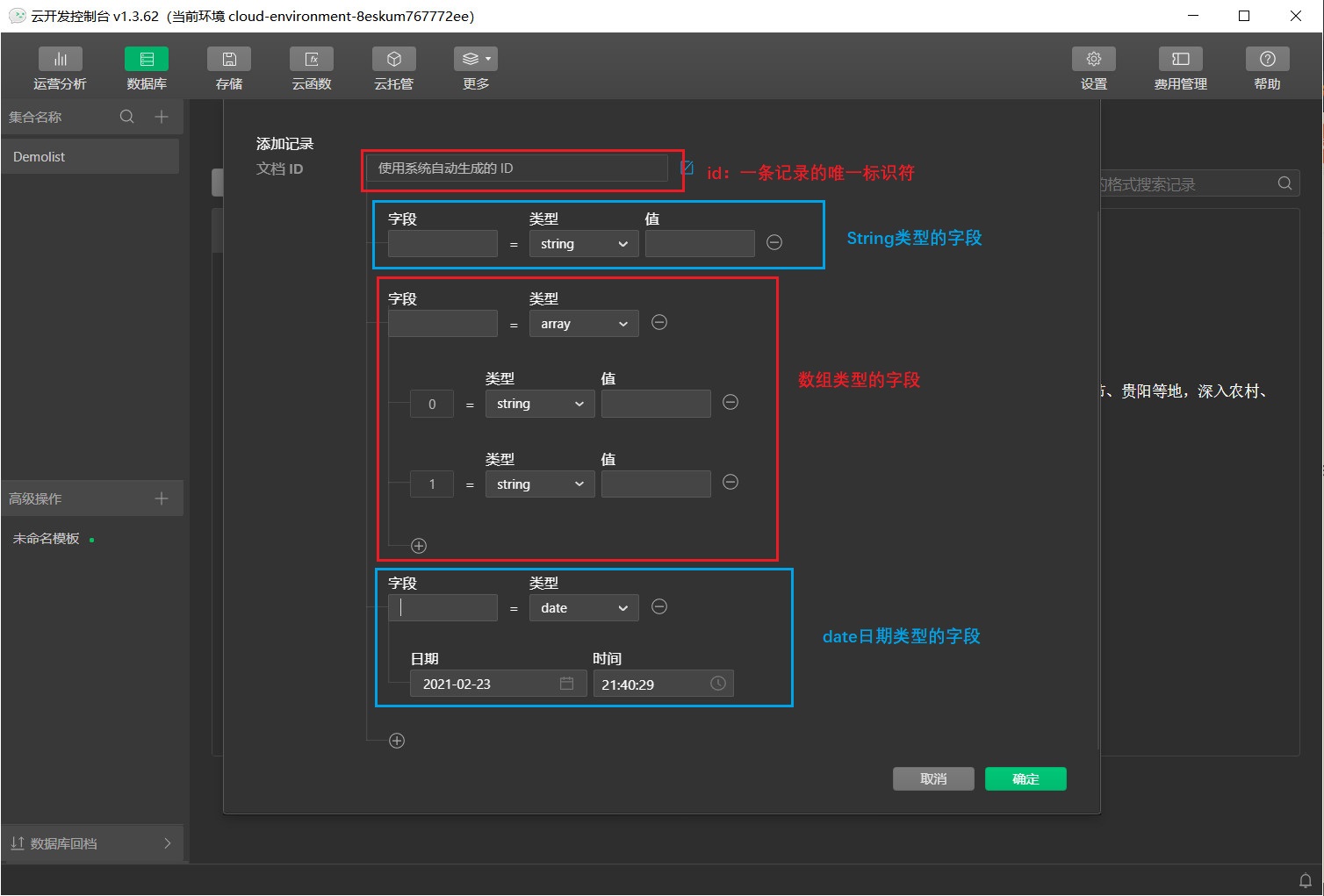Add another array element
The image size is (1324, 896).
click(x=419, y=546)
